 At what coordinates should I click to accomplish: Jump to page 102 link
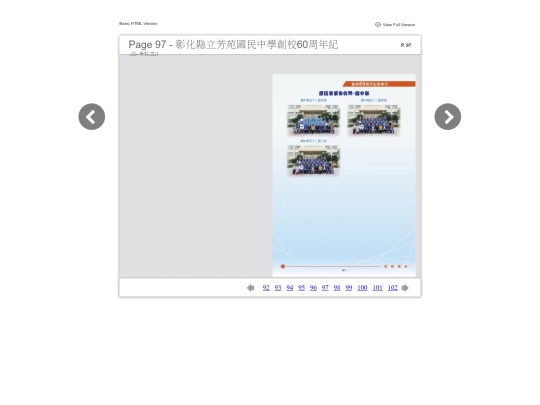[393, 288]
